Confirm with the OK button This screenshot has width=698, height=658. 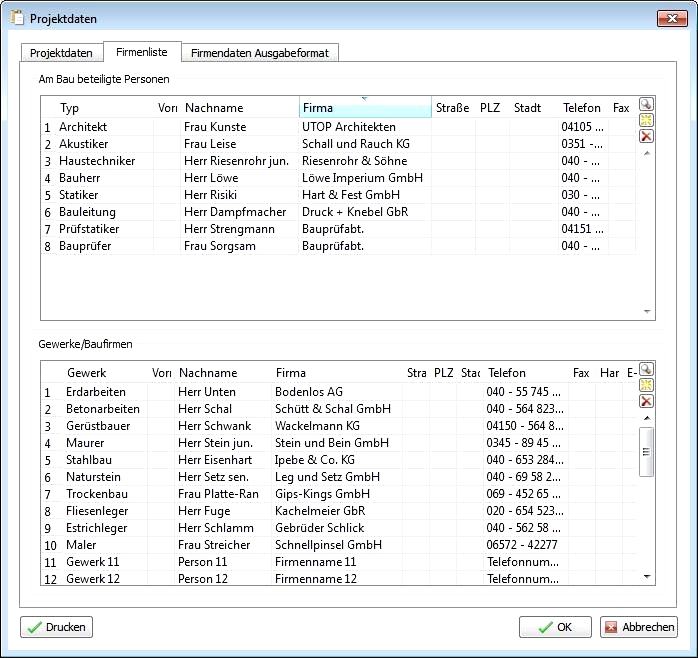tap(555, 627)
